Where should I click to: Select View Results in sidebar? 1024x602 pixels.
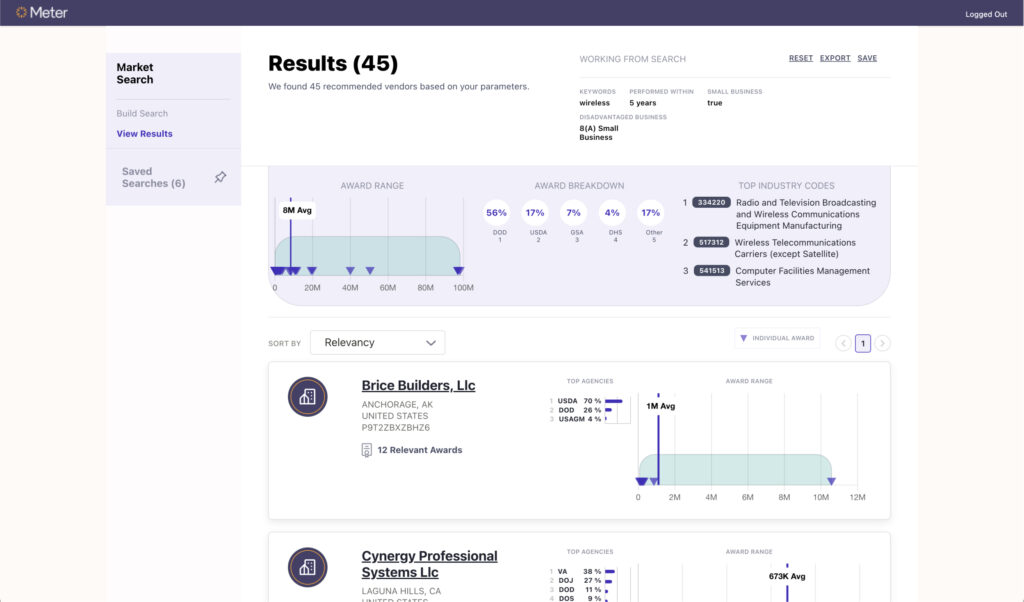[x=144, y=133]
